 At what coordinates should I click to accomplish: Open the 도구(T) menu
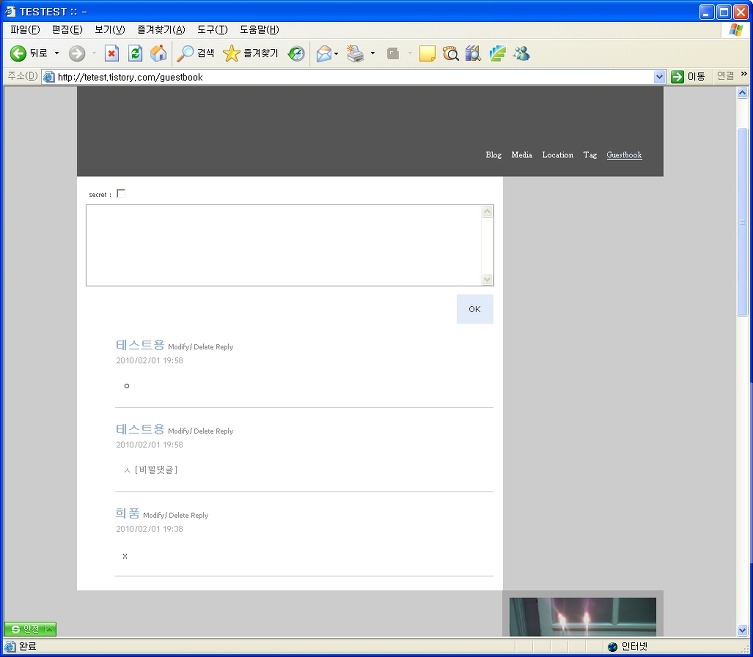(x=212, y=30)
